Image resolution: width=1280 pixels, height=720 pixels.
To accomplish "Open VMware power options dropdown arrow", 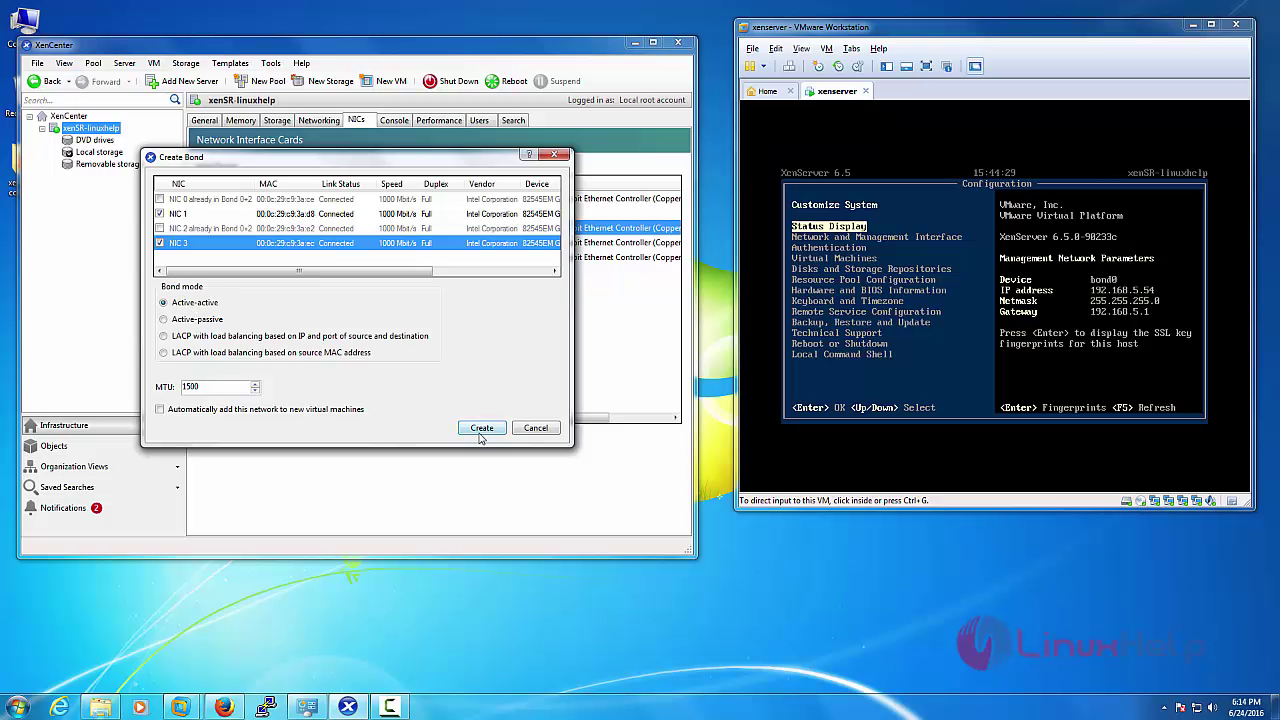I will [x=764, y=66].
